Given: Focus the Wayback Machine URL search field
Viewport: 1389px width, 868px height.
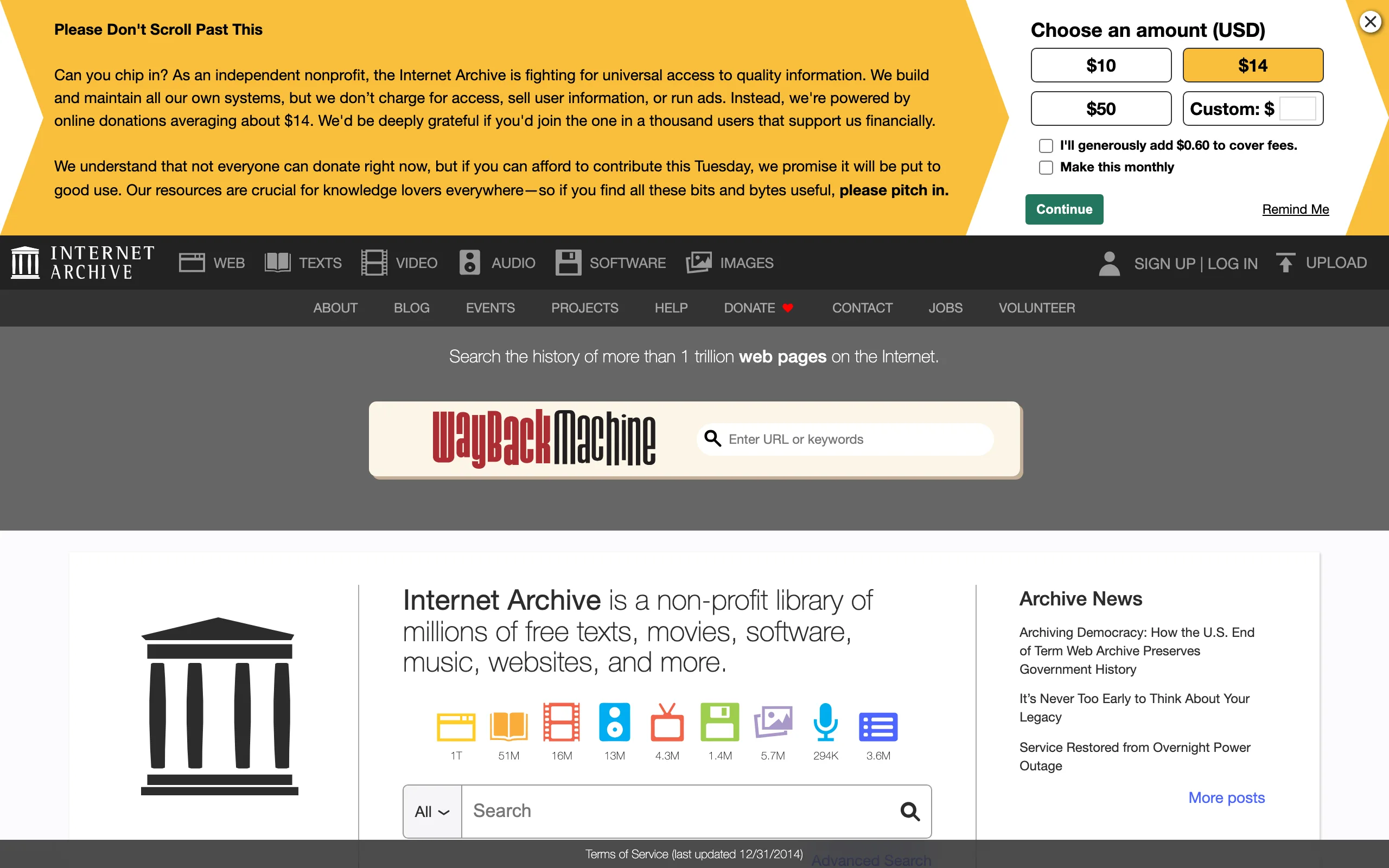Looking at the screenshot, I should (845, 439).
